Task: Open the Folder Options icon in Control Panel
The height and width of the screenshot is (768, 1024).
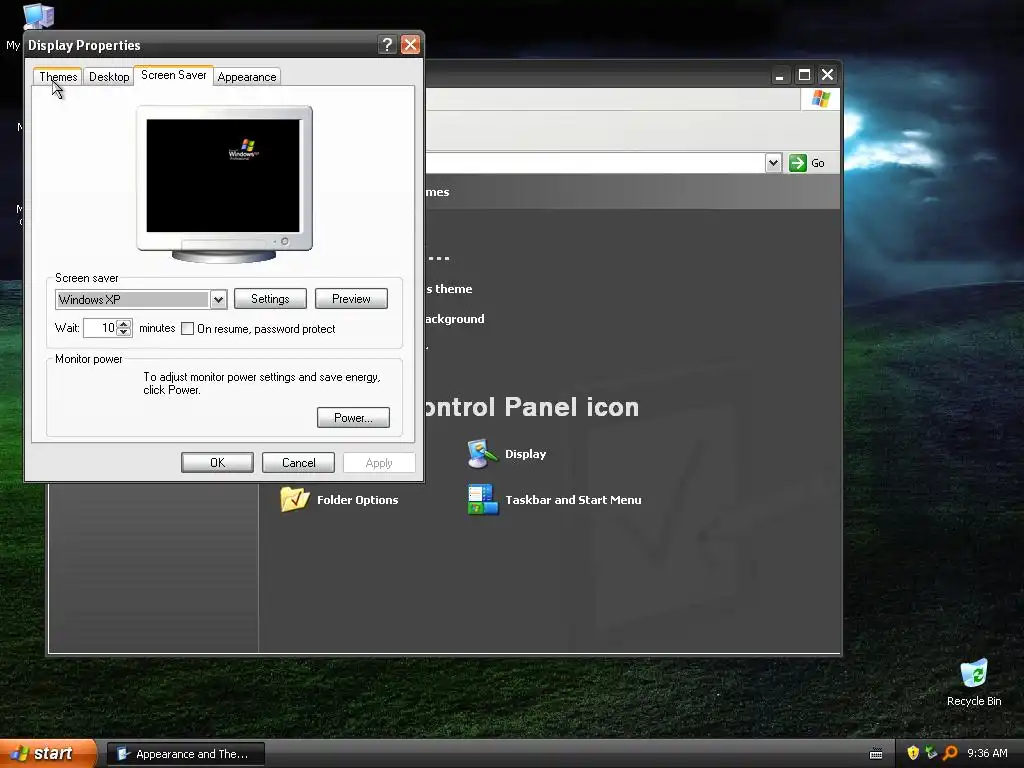Action: click(x=295, y=500)
